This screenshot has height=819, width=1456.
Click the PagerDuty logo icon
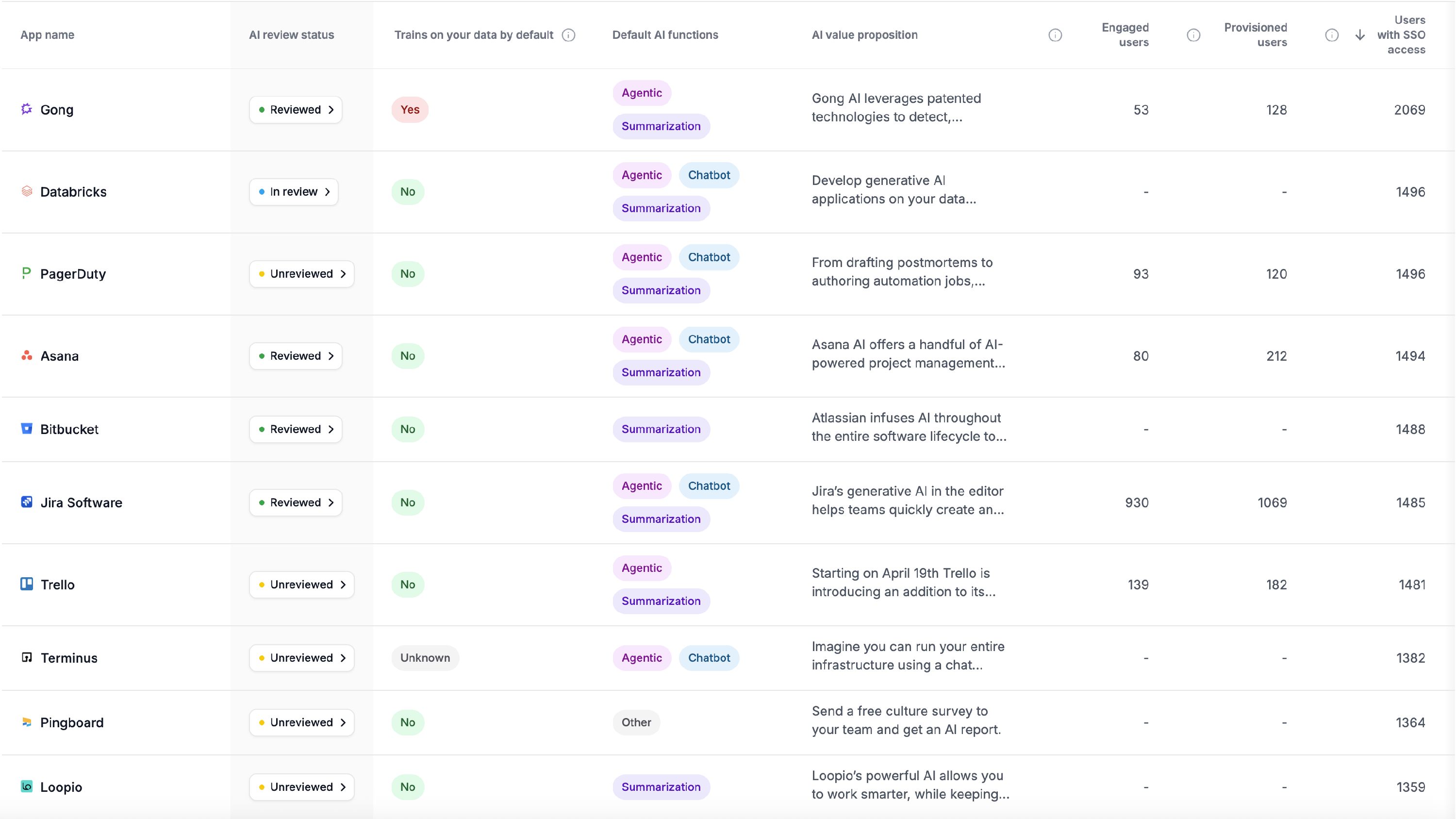pyautogui.click(x=26, y=273)
